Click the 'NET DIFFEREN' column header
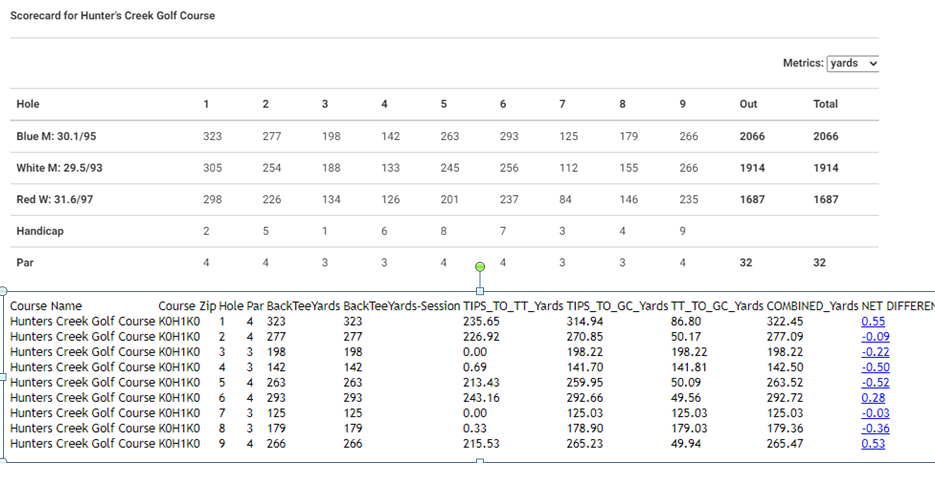 coord(898,306)
